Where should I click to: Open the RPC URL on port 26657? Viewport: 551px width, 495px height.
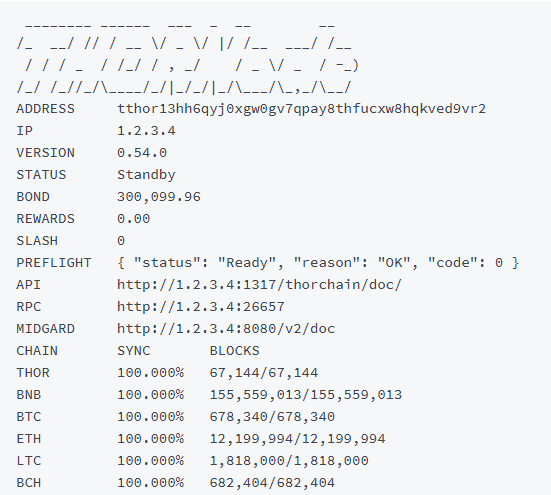coord(201,307)
